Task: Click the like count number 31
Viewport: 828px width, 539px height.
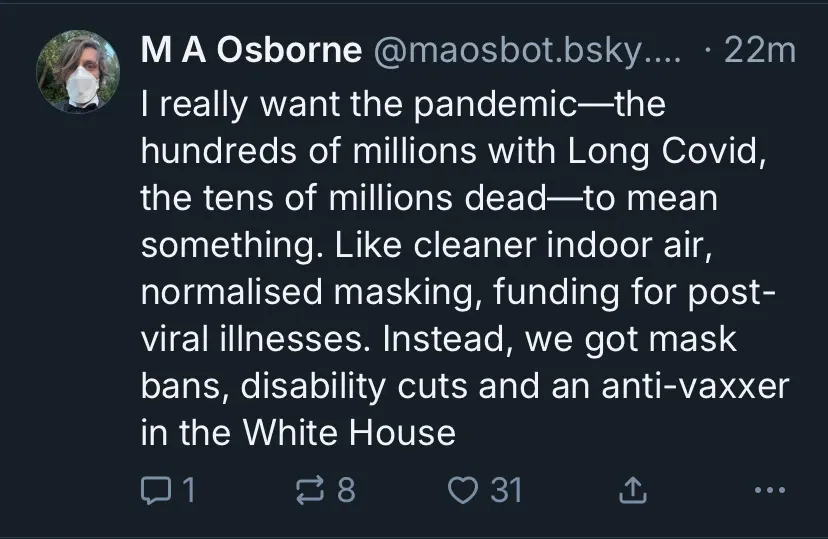Action: pos(507,489)
